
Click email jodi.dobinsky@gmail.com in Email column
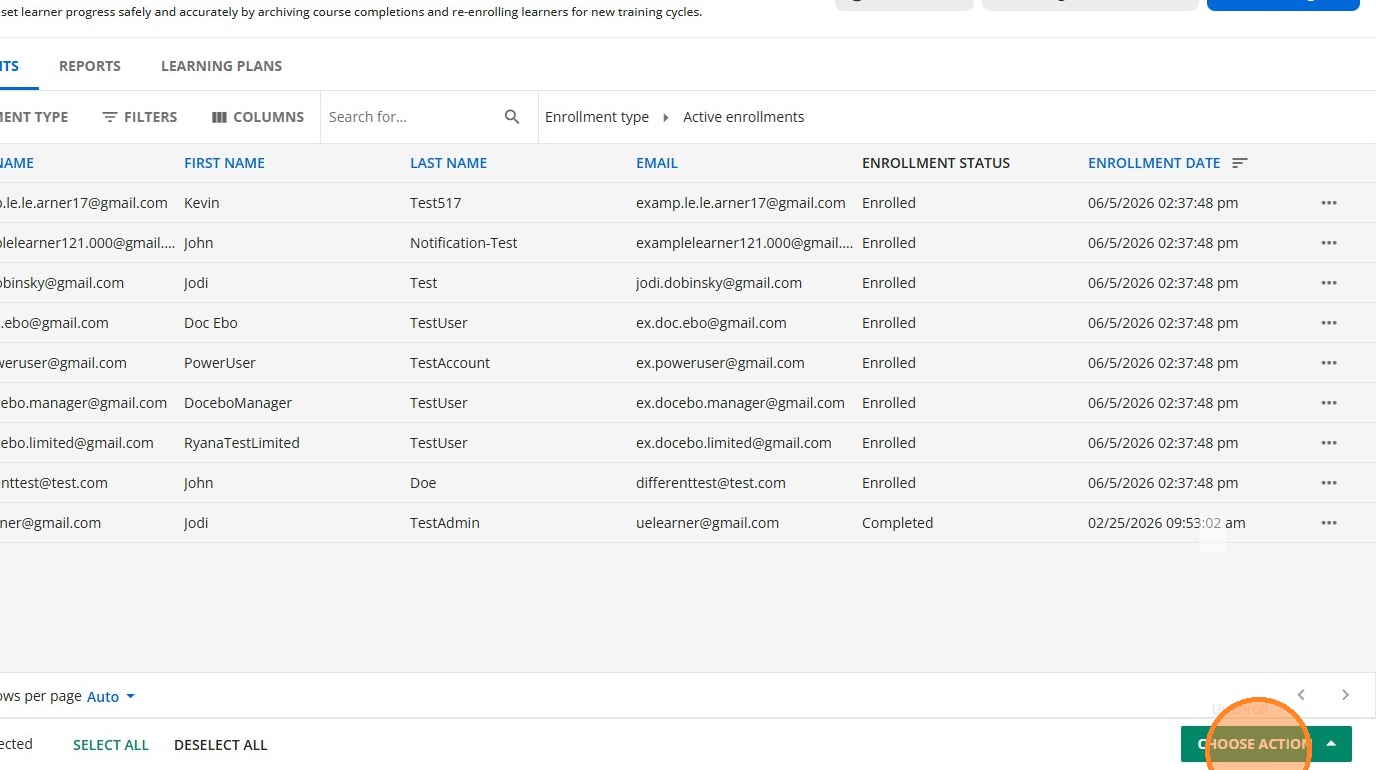(719, 283)
